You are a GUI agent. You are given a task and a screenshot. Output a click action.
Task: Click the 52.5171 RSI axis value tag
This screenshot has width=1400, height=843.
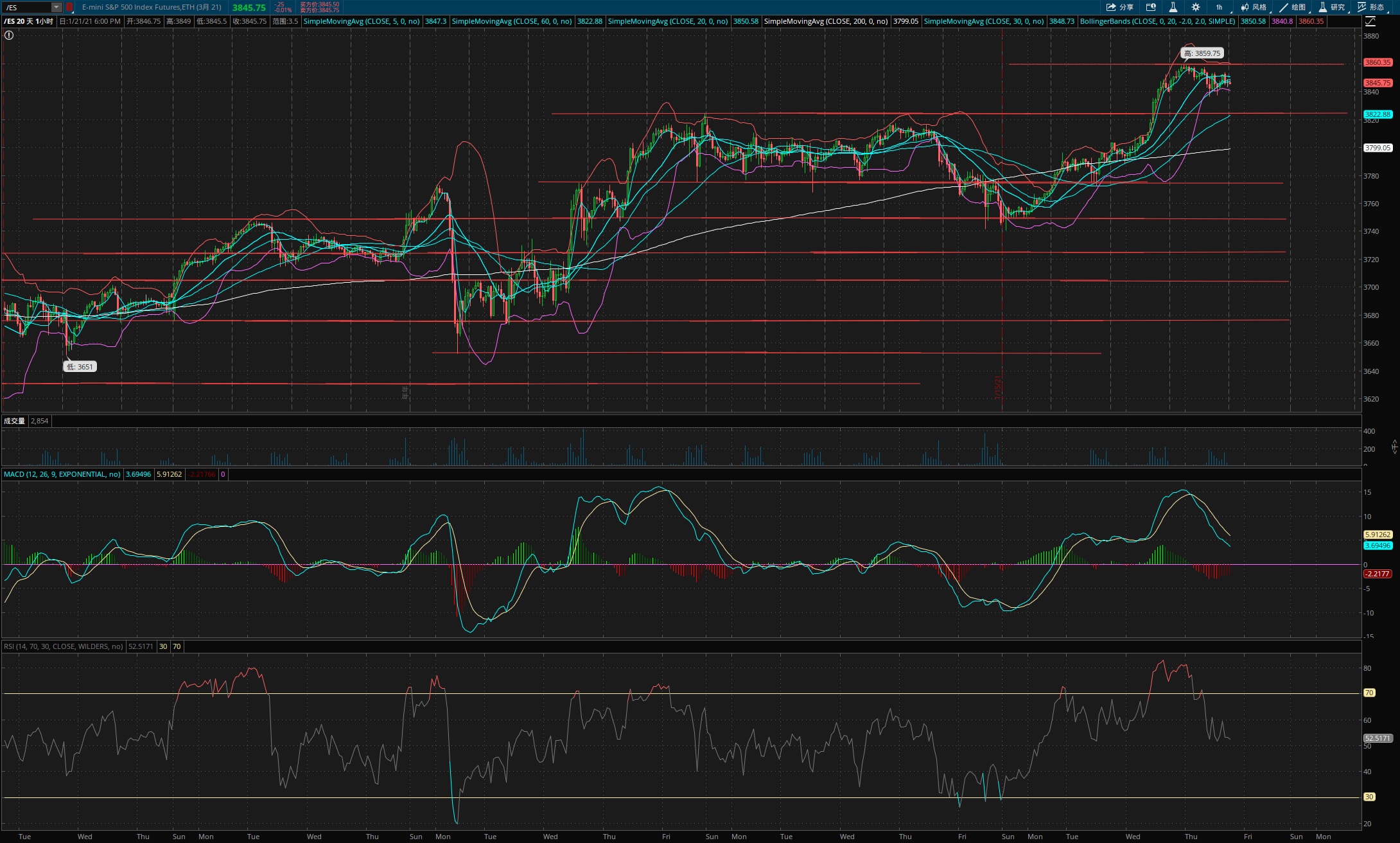click(x=1378, y=739)
